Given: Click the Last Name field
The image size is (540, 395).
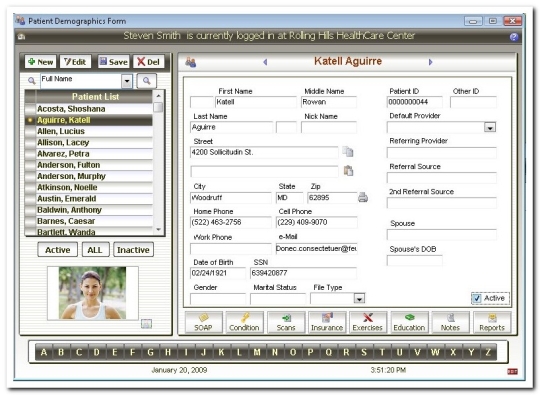Looking at the screenshot, I should point(231,127).
